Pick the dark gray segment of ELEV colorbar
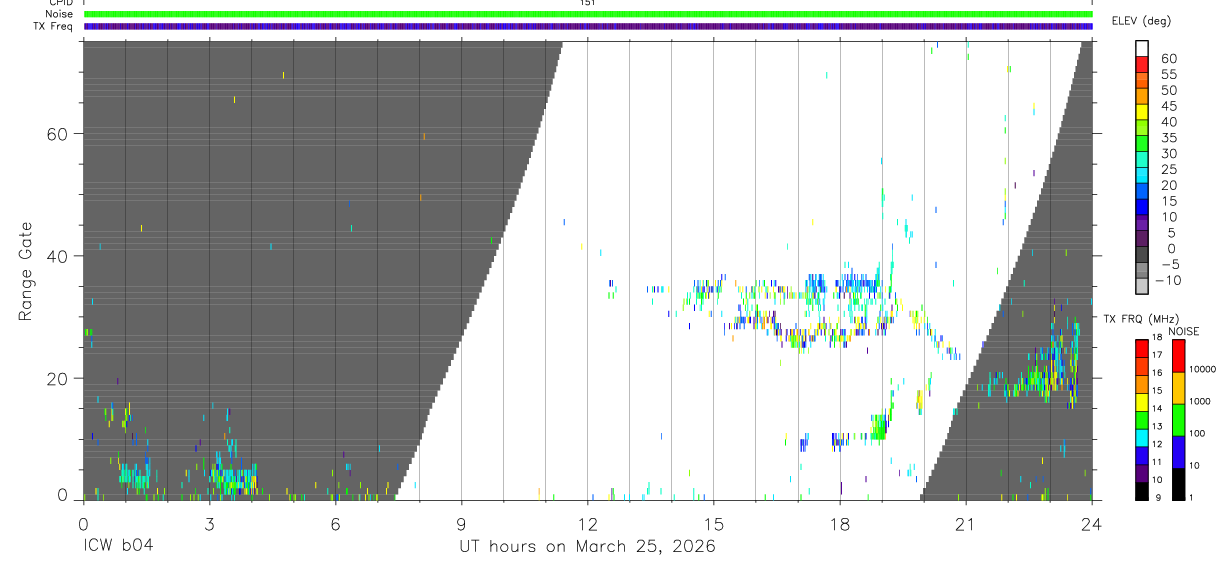Viewport: 1228px width, 567px height. point(1142,255)
